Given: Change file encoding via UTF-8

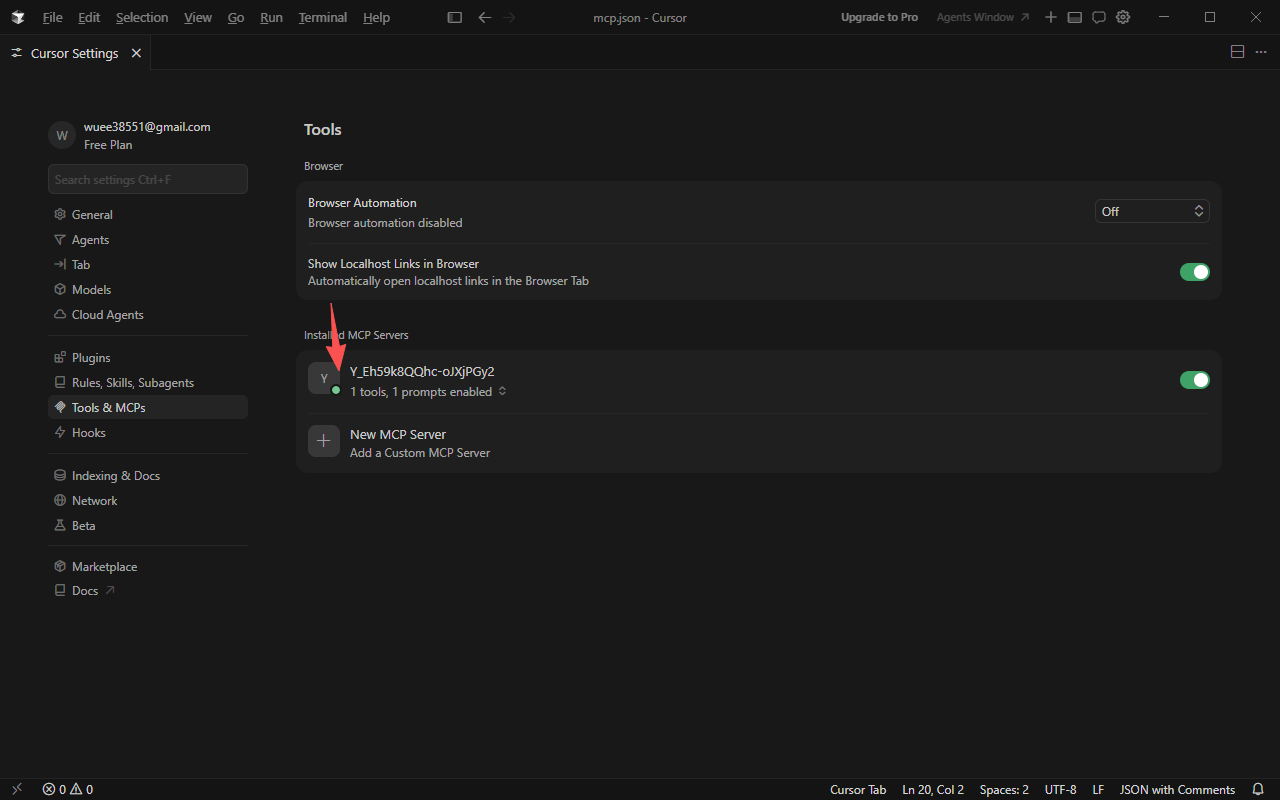Looking at the screenshot, I should [1061, 790].
